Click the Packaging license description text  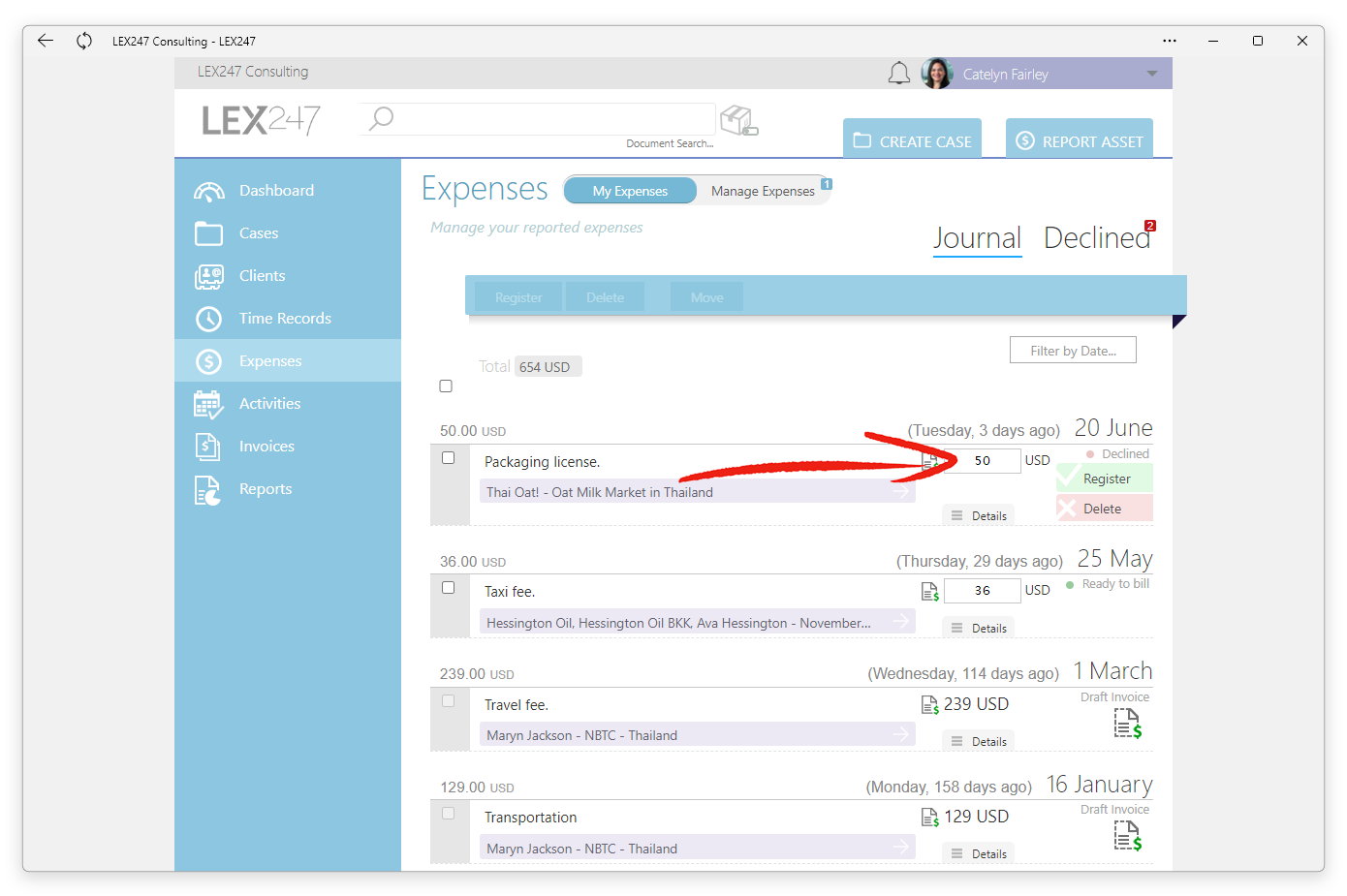coord(543,462)
